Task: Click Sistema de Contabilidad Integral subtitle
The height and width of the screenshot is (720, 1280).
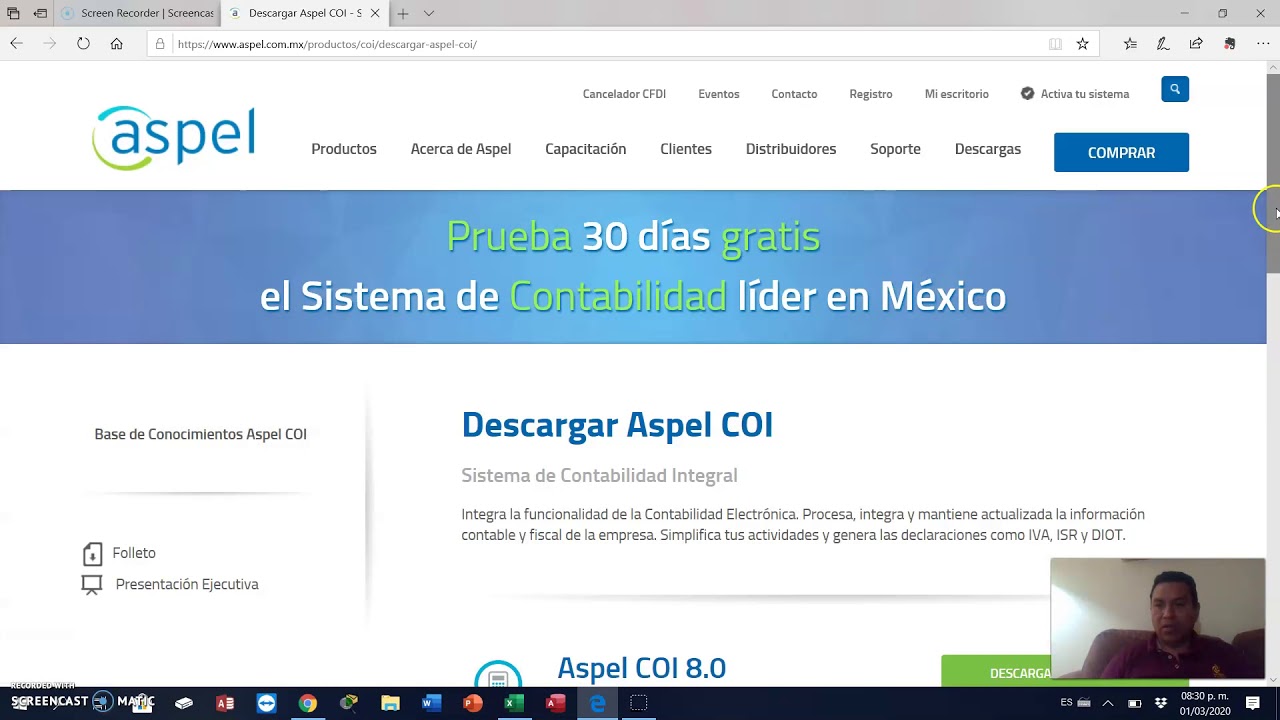Action: [599, 476]
